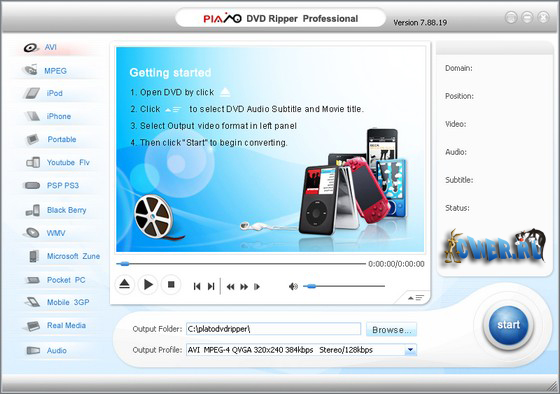Choose the iPhone device icon
The image size is (560, 394).
32,116
